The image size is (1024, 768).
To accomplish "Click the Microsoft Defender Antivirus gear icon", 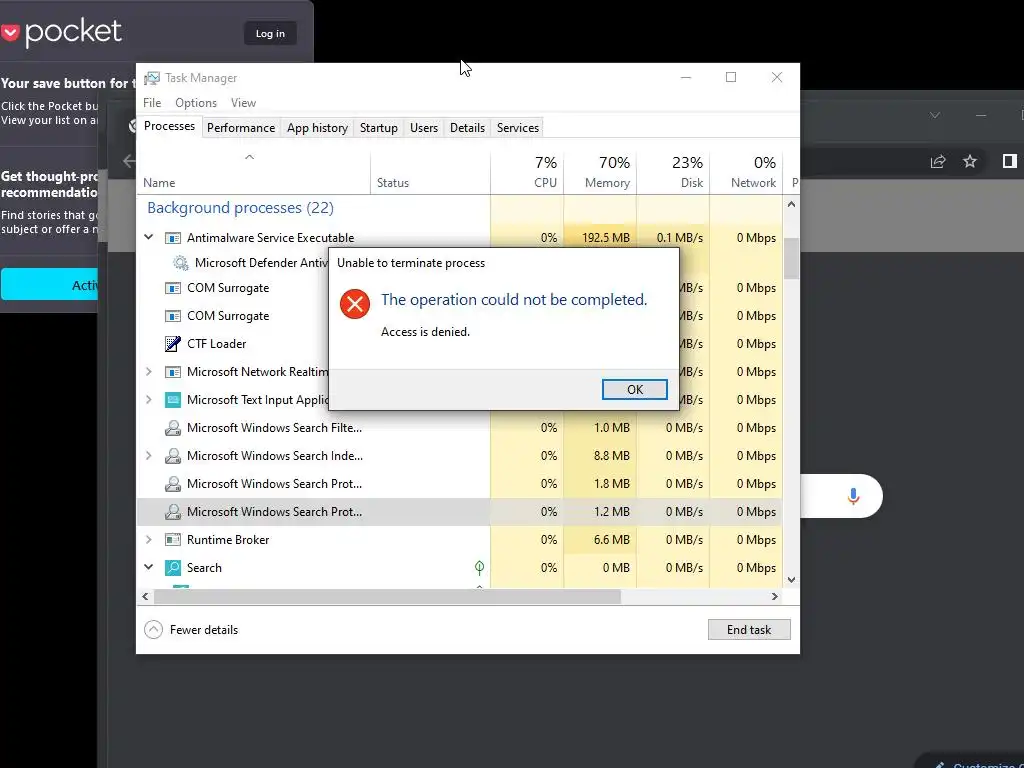I will pos(180,263).
